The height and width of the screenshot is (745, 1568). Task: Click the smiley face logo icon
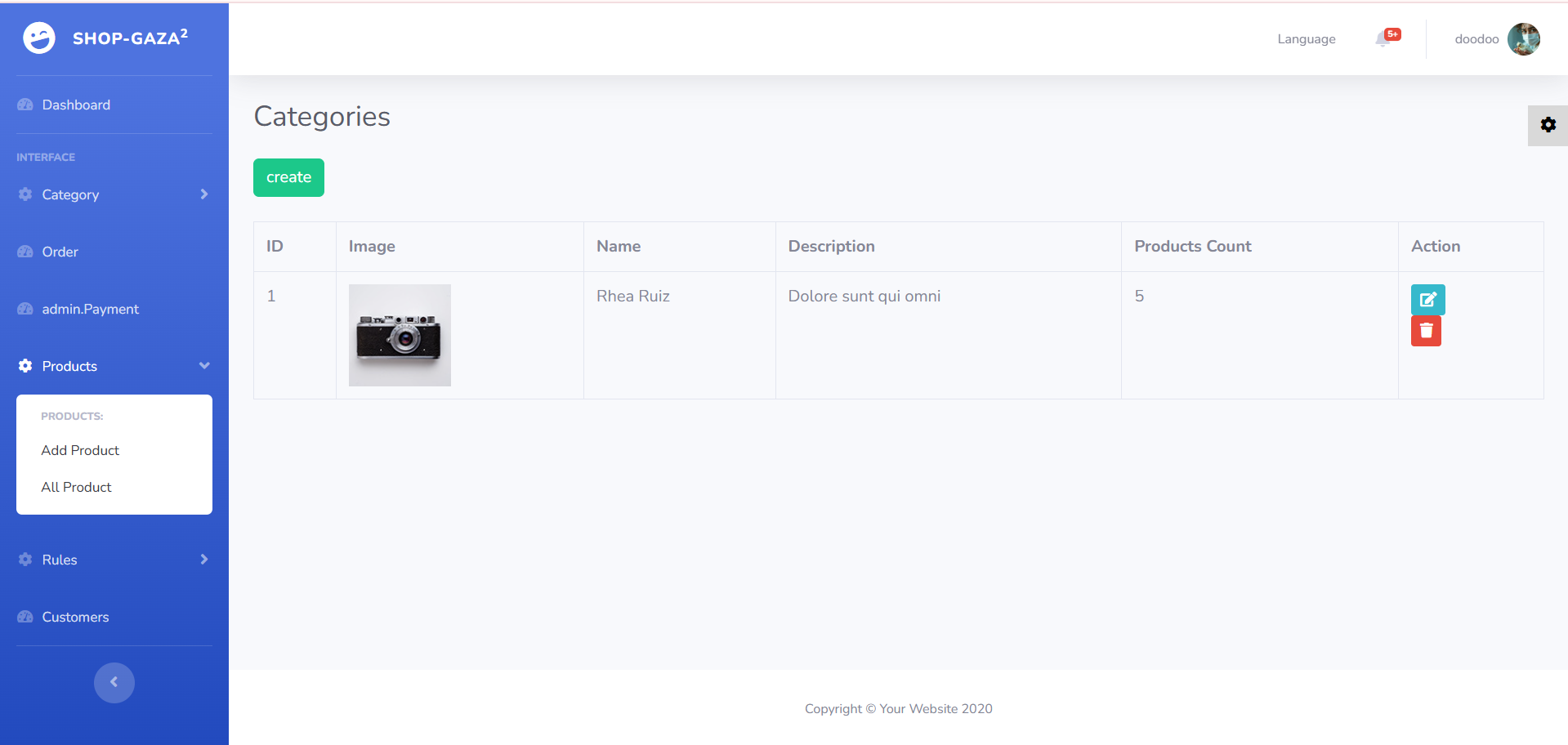39,38
